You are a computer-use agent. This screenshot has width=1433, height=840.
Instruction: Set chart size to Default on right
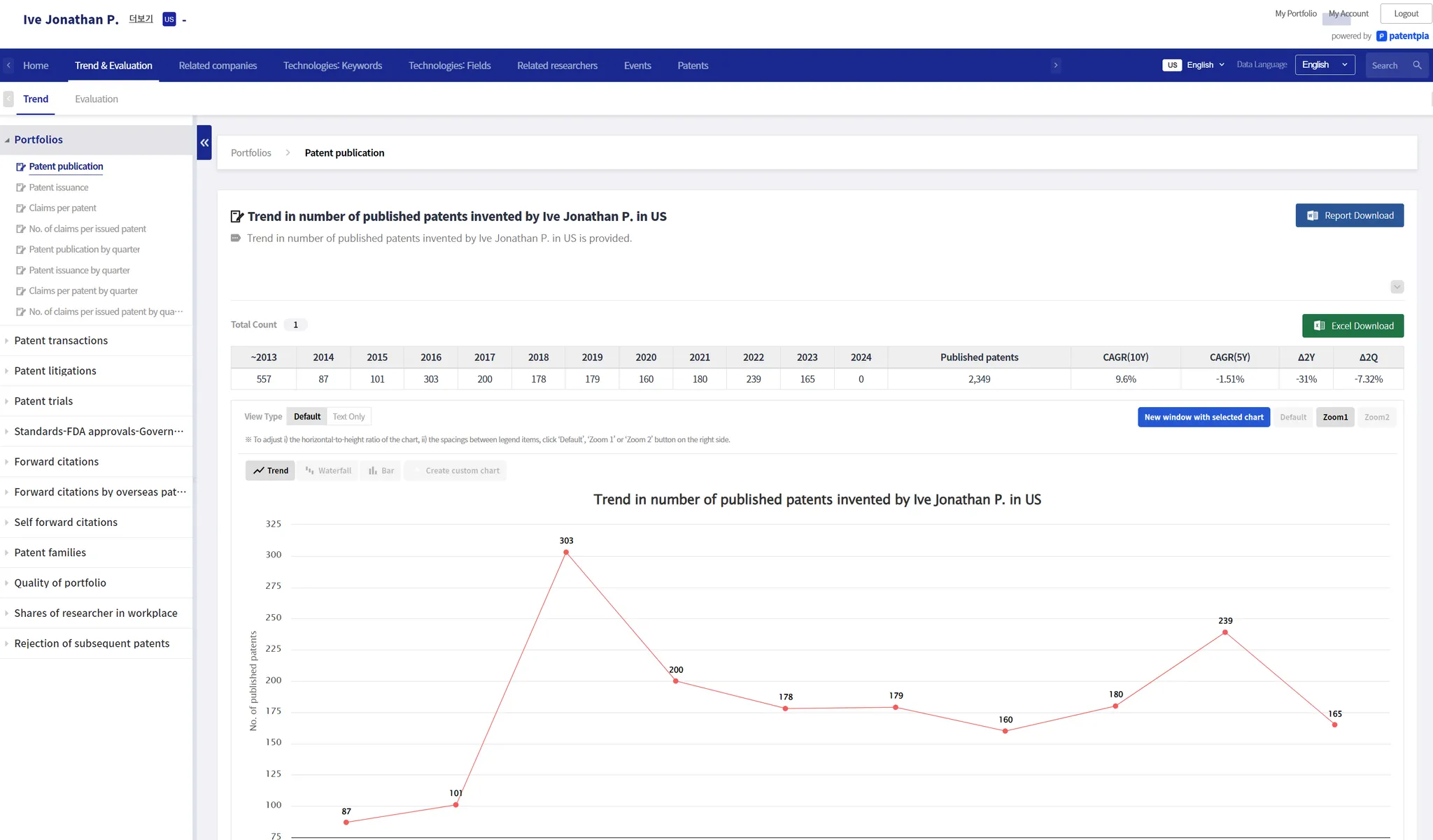point(1293,418)
